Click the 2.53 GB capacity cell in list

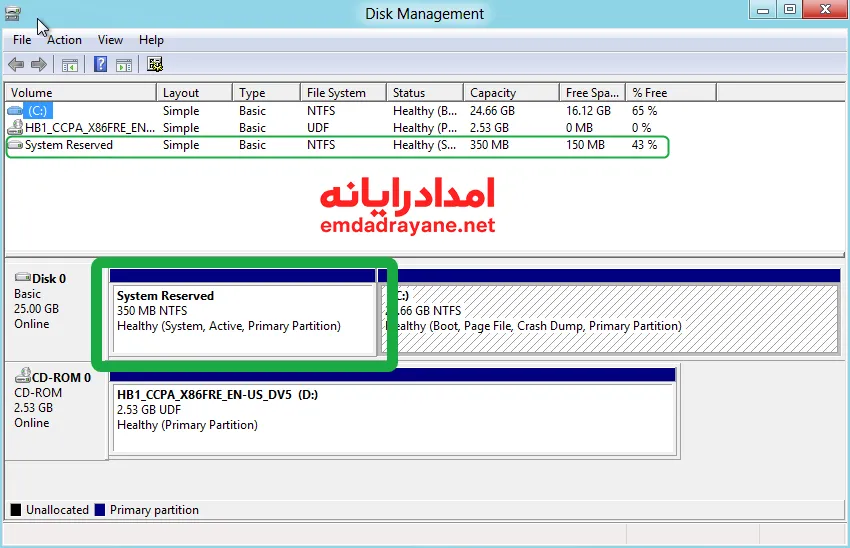click(489, 128)
